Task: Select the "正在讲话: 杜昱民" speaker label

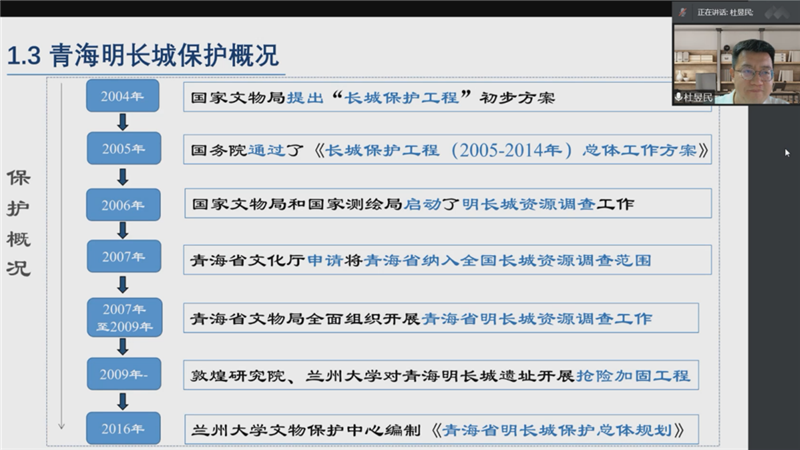Action: (725, 12)
